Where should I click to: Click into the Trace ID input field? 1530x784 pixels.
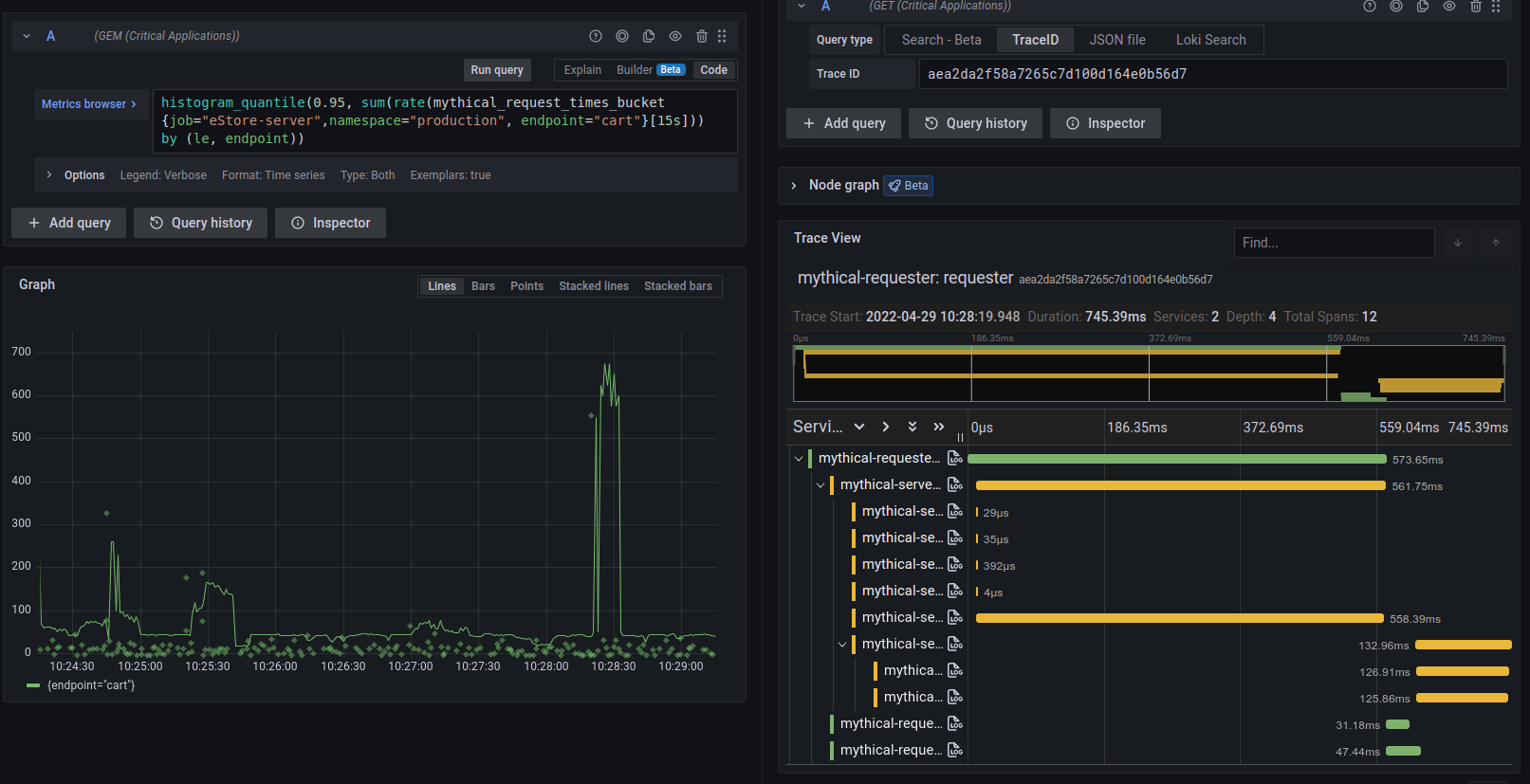point(1212,74)
